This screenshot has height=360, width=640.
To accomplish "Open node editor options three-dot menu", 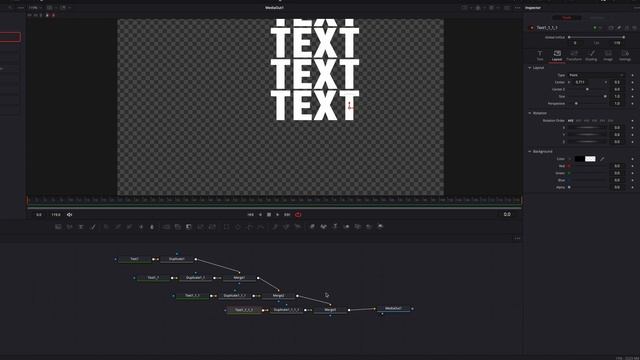I will coord(517,238).
